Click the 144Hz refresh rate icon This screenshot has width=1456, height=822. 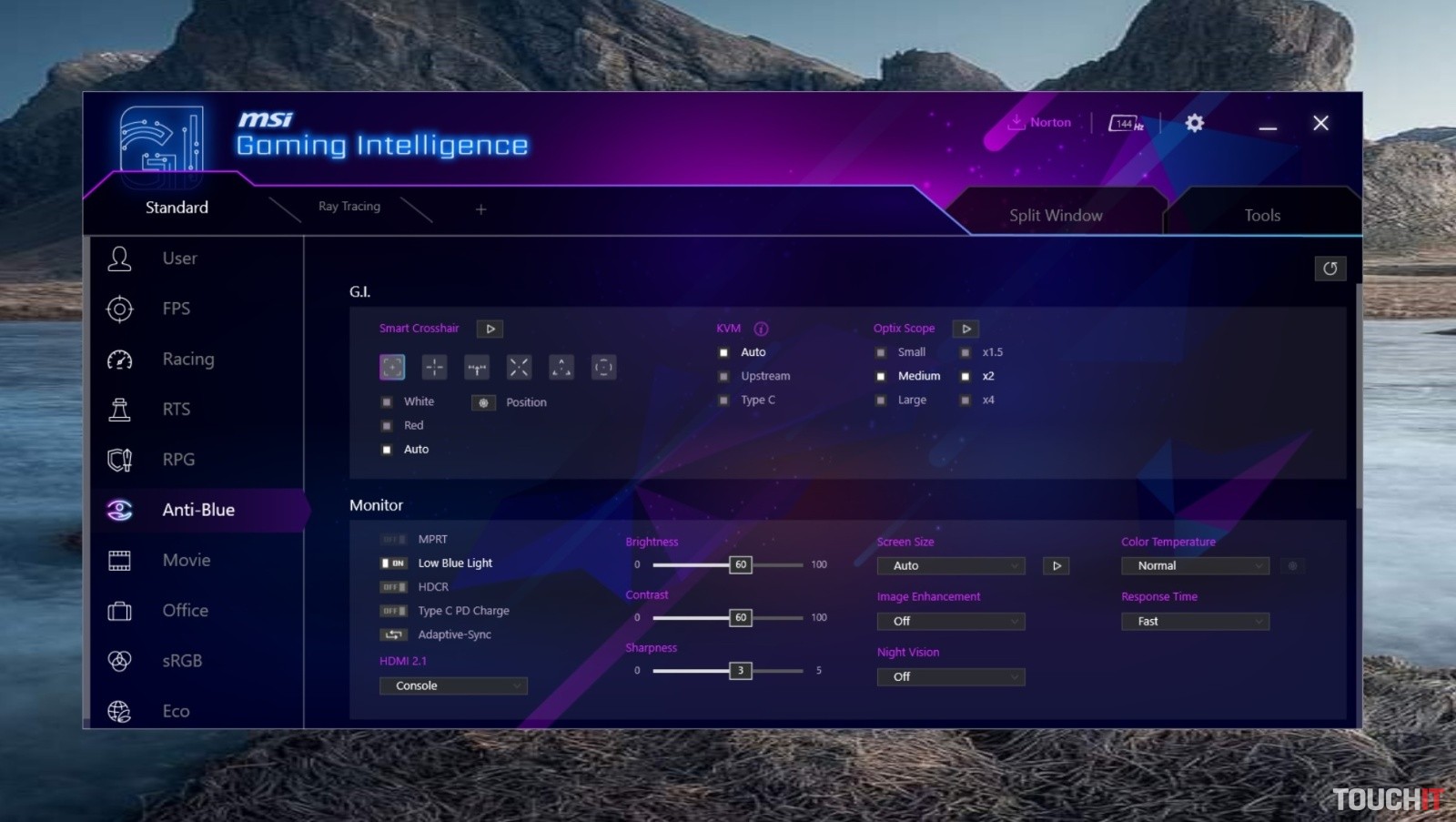point(1126,123)
